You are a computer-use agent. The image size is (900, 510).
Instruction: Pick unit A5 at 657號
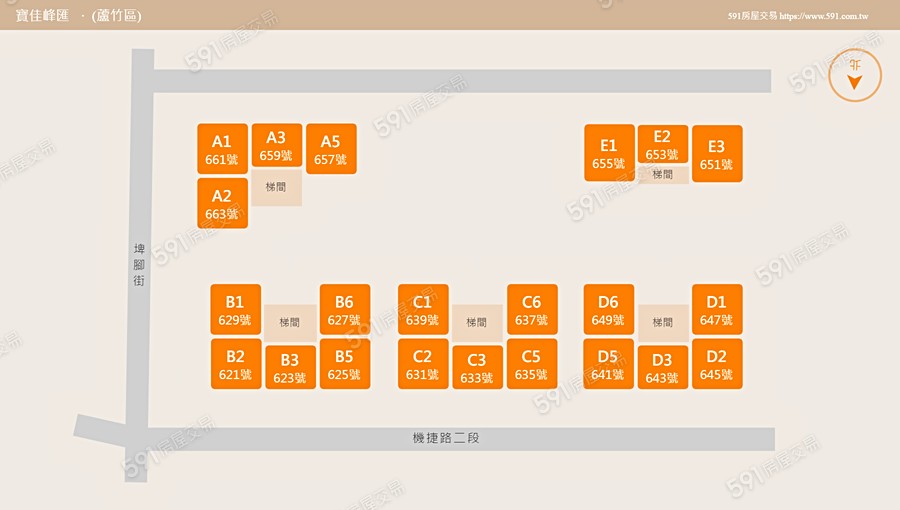tap(330, 150)
